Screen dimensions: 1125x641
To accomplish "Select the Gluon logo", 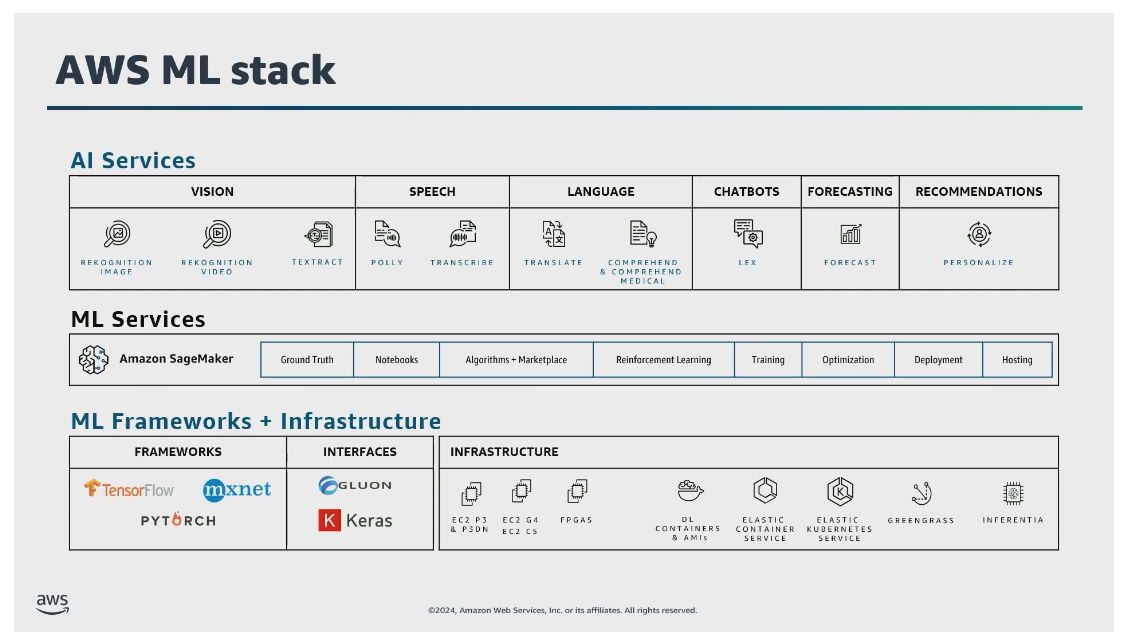I will 355,485.
